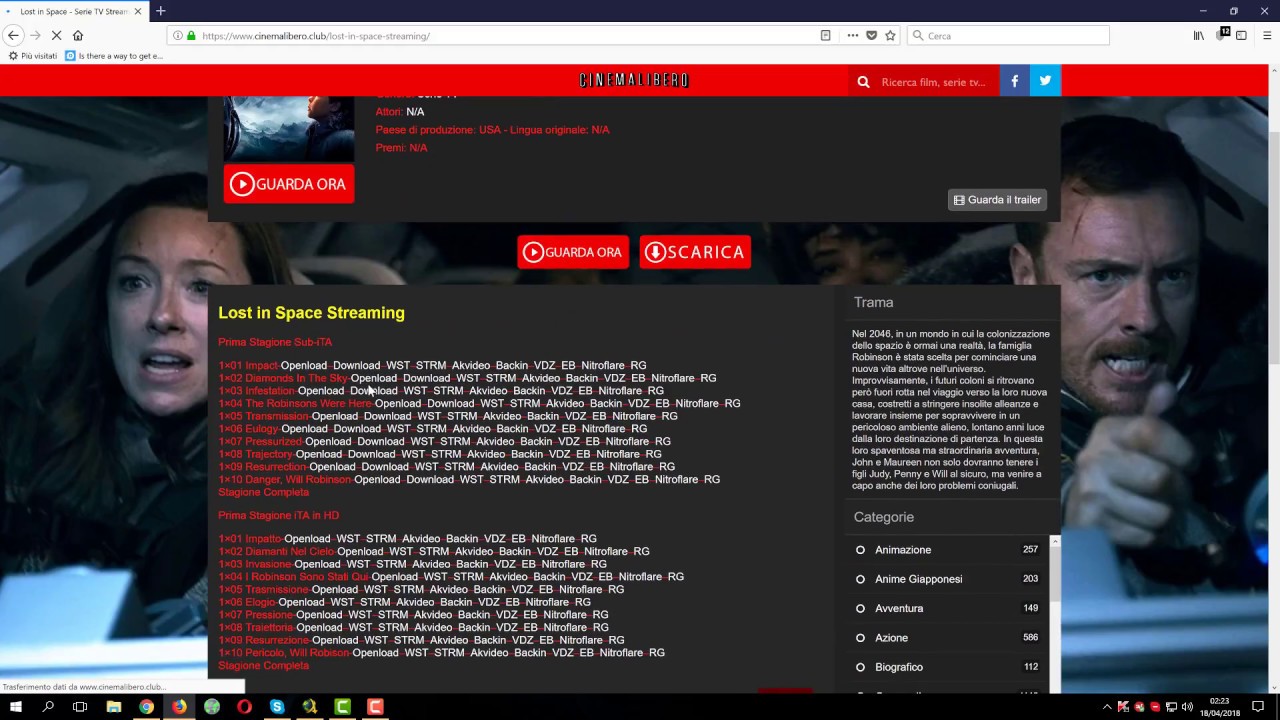Screen dimensions: 1280x720
Task: Open the Firefox home page icon
Action: coord(78,35)
